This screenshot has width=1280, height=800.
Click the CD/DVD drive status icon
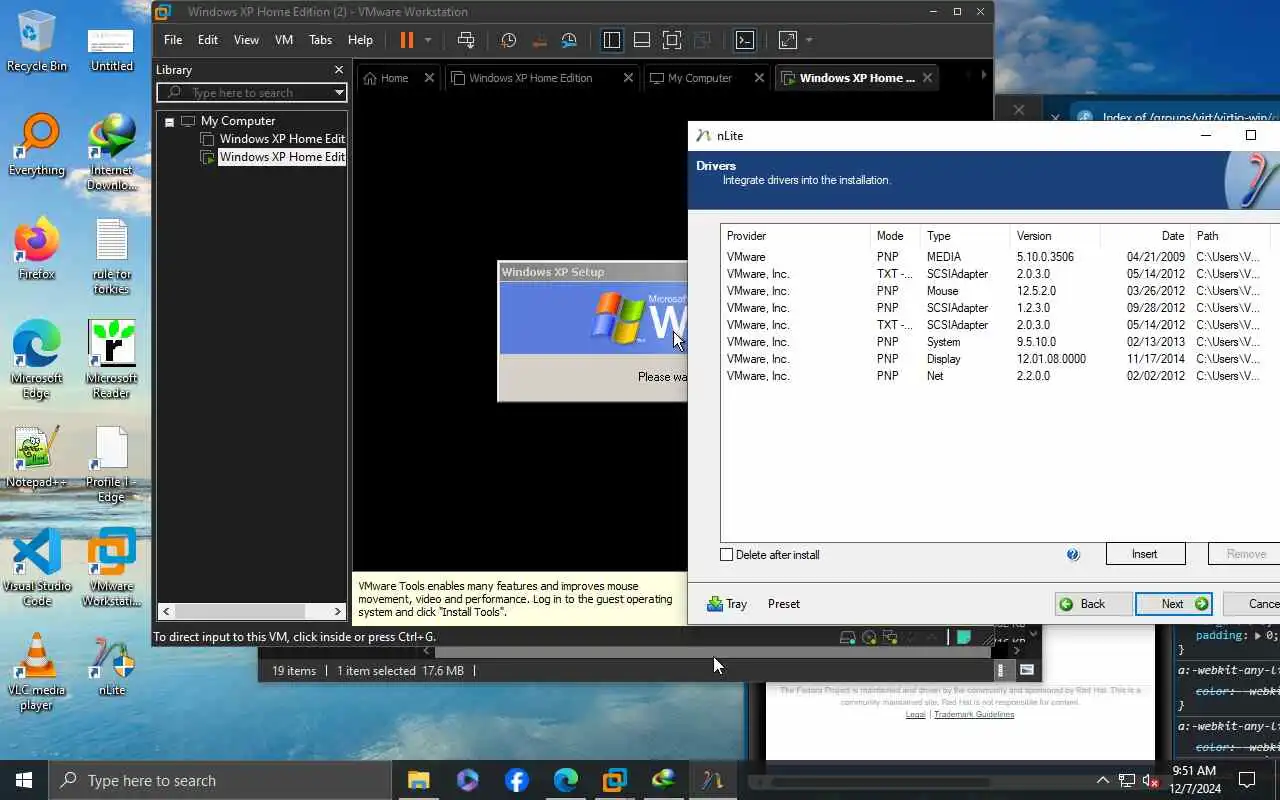pyautogui.click(x=869, y=637)
